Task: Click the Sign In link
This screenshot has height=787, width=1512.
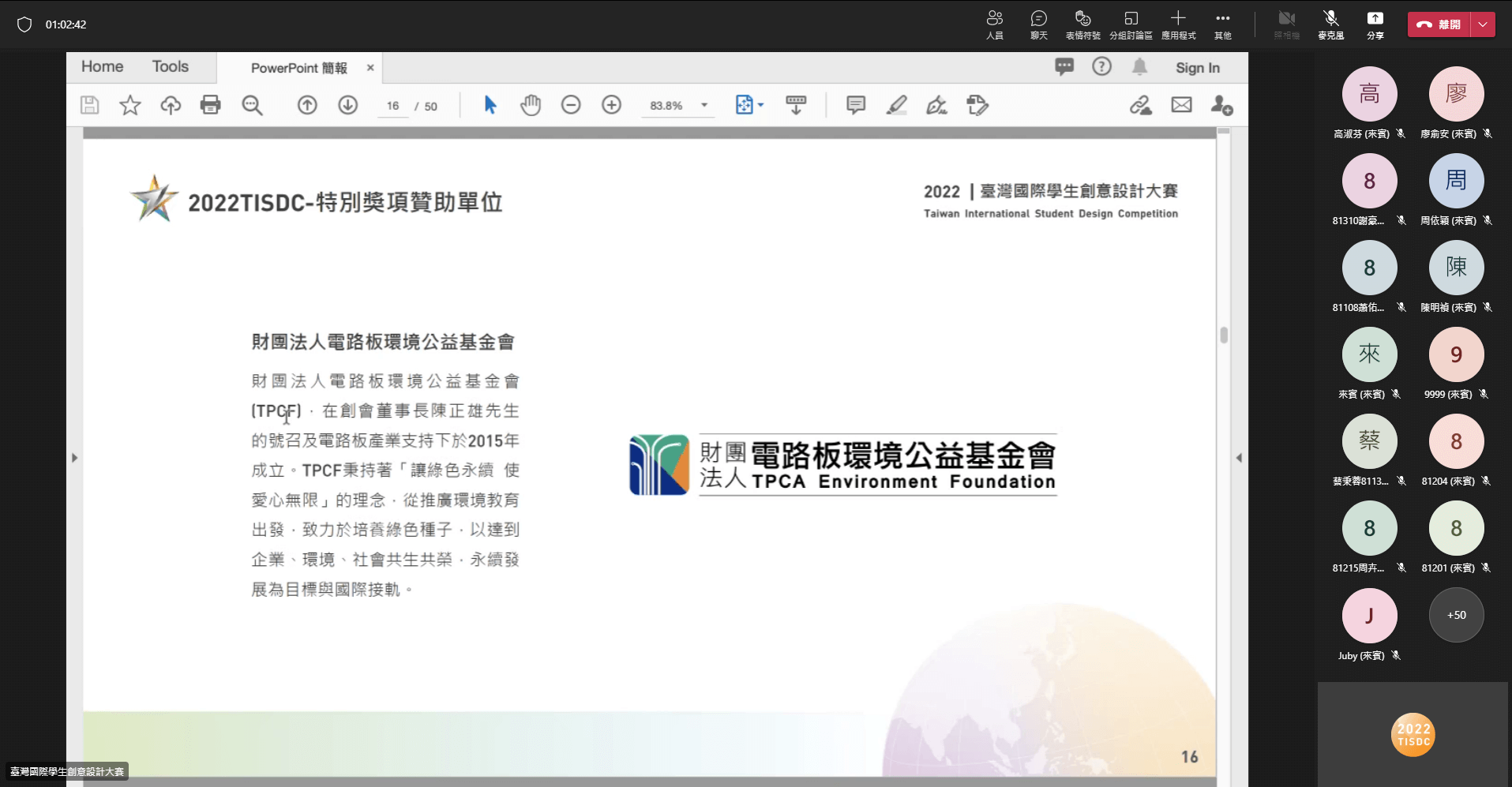Action: pos(1197,68)
